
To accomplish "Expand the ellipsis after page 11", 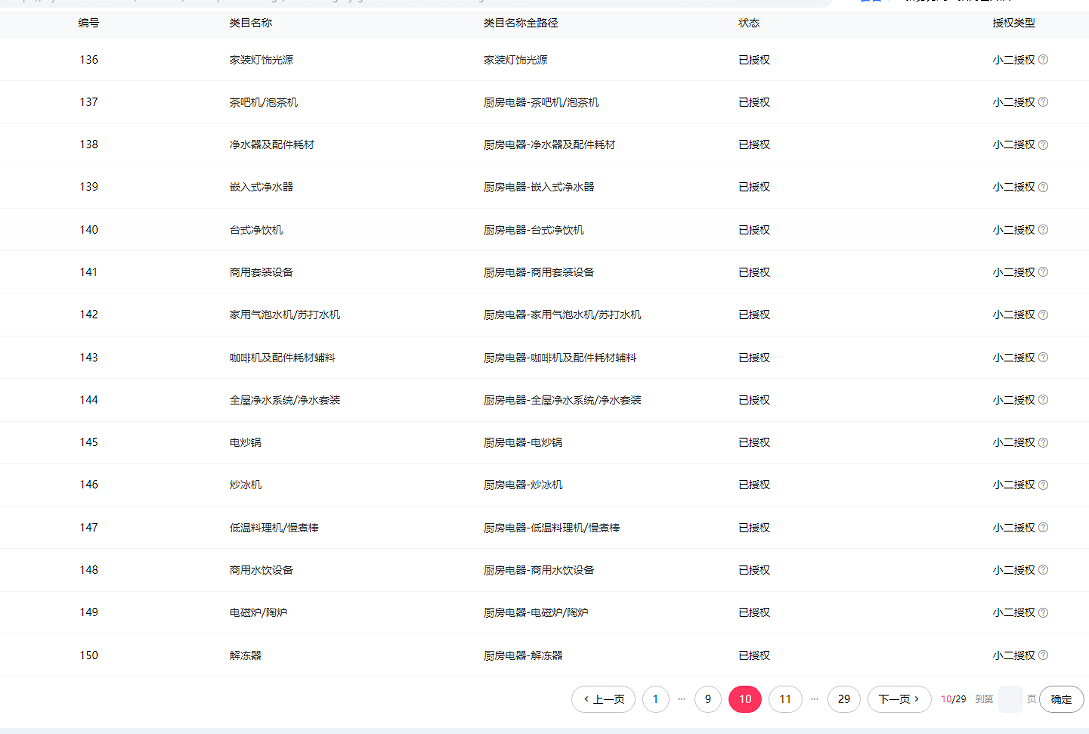I will click(x=815, y=700).
